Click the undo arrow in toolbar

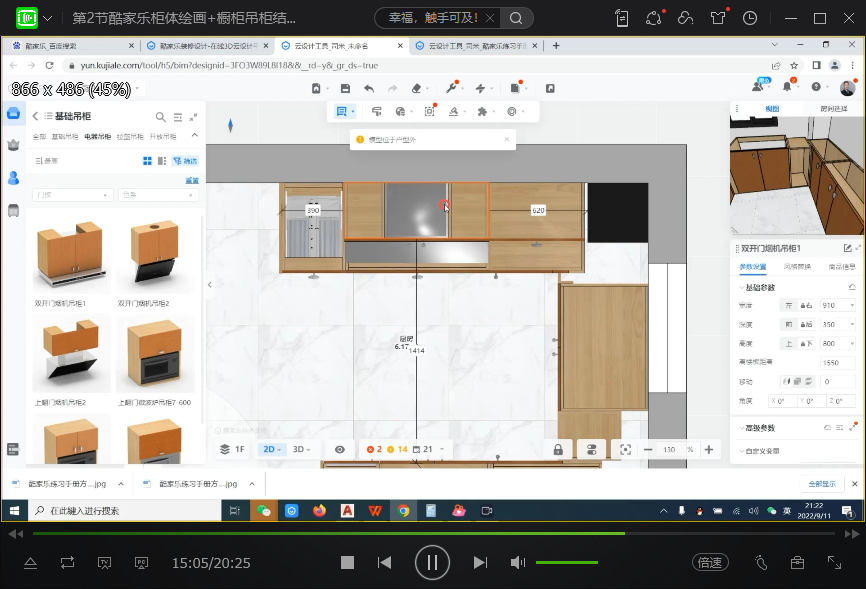[x=369, y=88]
